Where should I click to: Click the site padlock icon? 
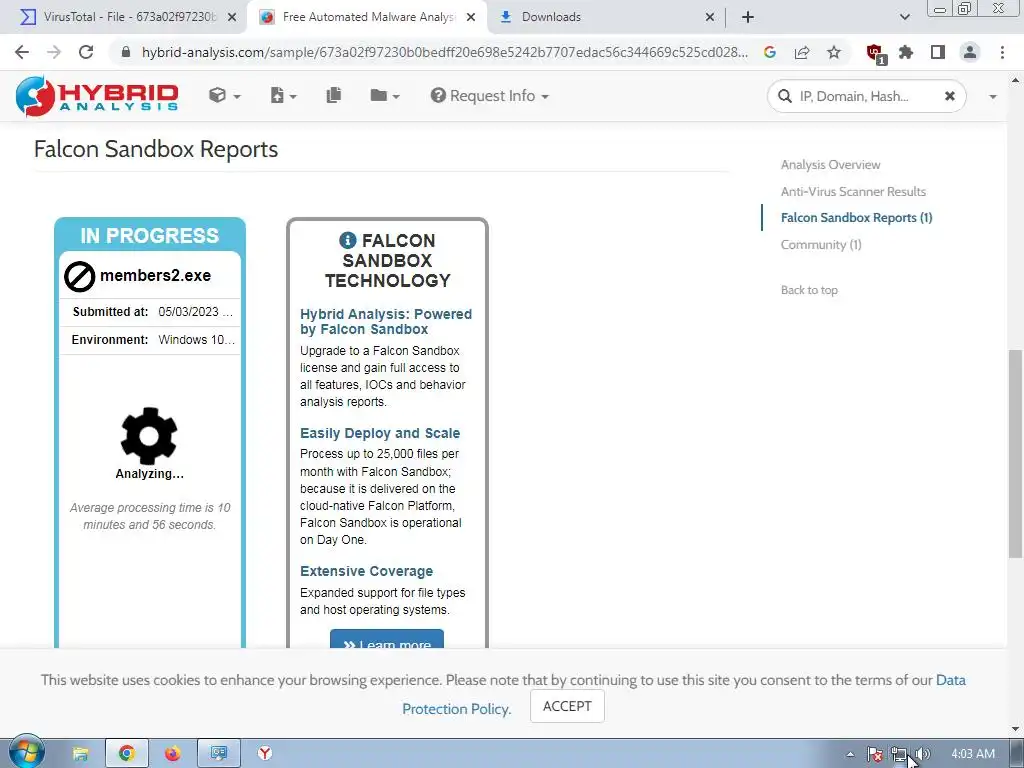(126, 52)
